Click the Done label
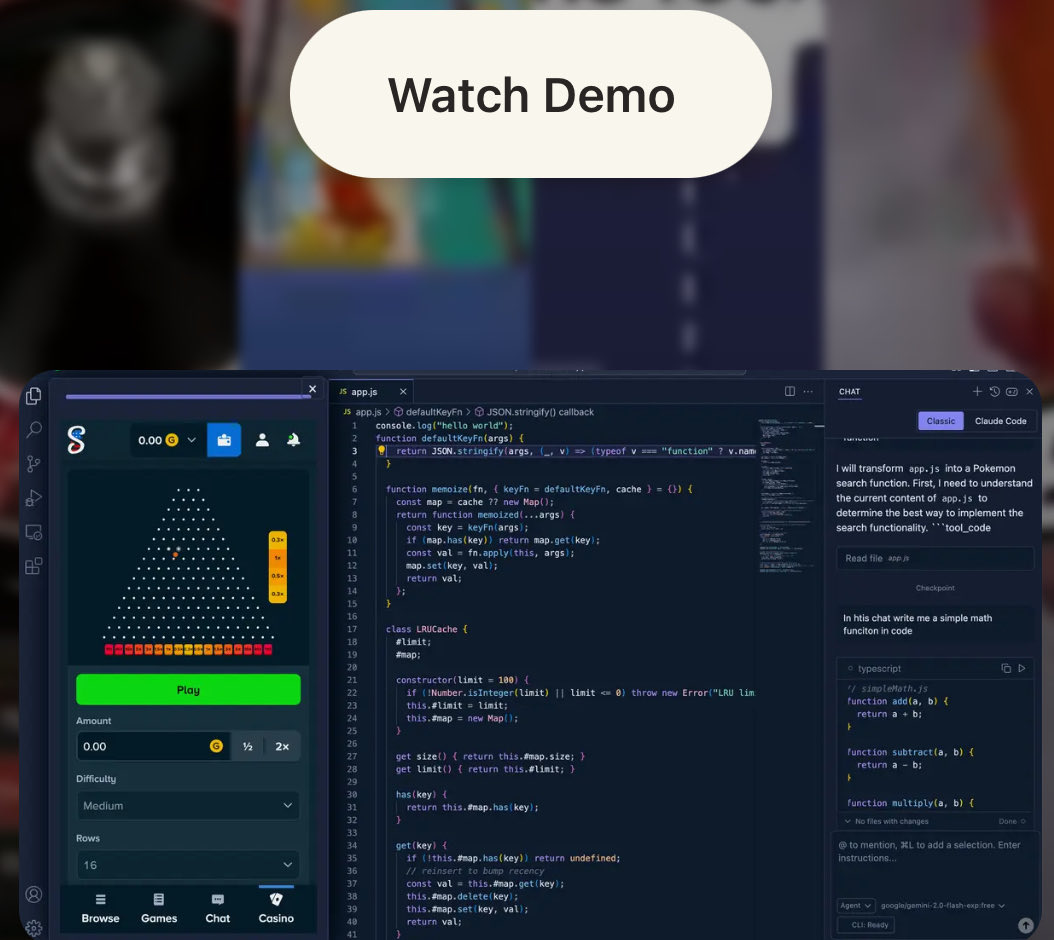 coord(1008,821)
